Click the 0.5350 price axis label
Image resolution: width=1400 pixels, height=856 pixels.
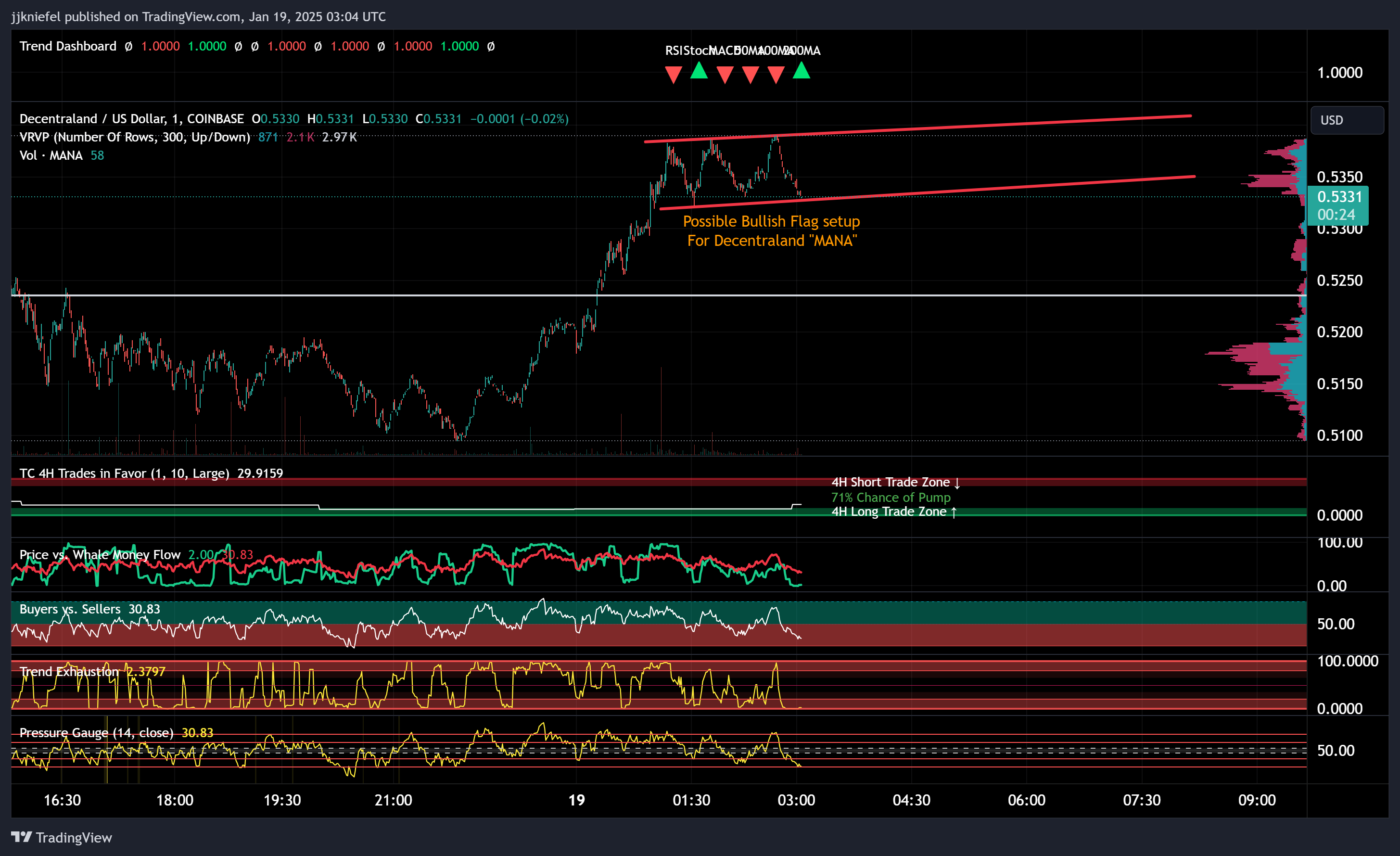coord(1339,177)
